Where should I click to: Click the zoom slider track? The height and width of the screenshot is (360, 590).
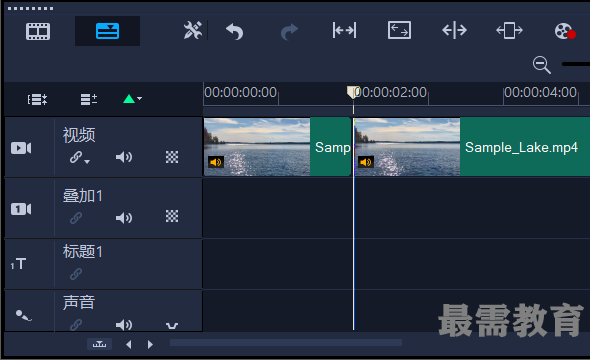point(576,64)
